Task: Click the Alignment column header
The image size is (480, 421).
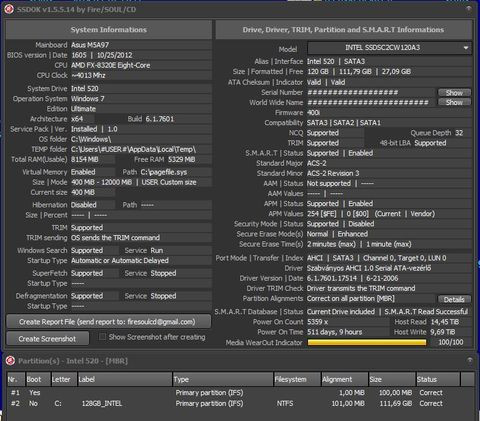Action: tap(345, 379)
